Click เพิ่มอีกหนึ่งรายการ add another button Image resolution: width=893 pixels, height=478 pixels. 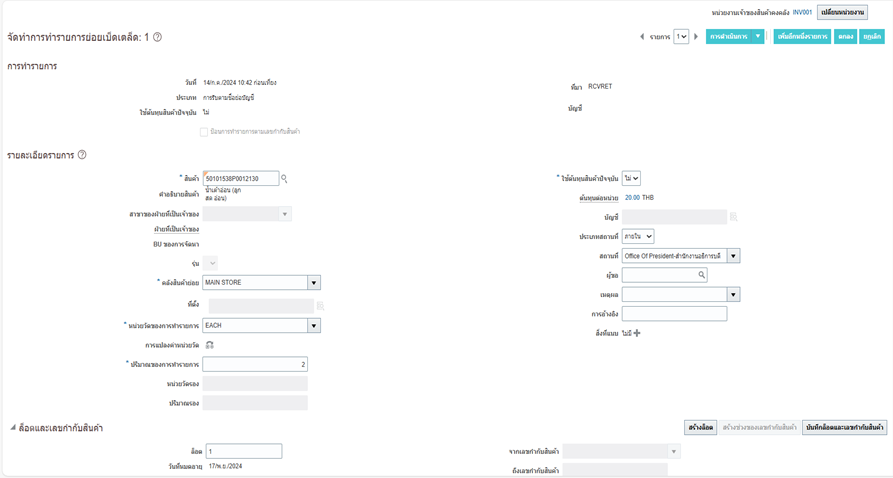point(802,36)
